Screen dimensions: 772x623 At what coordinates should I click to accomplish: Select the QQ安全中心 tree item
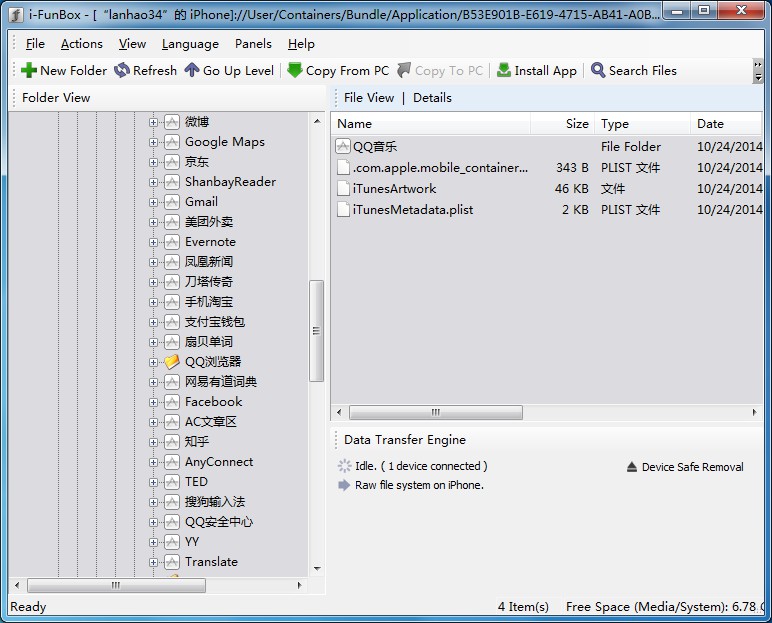coord(219,522)
